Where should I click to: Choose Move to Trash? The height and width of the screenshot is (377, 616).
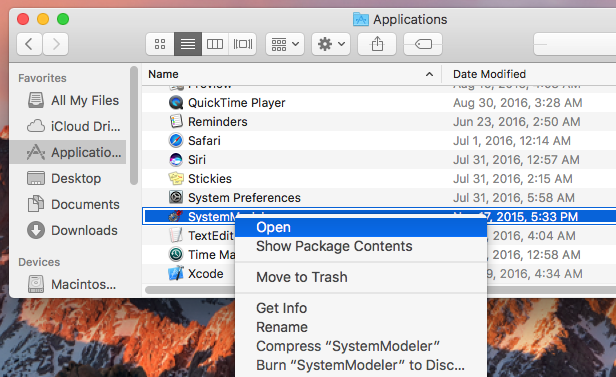(x=361, y=277)
